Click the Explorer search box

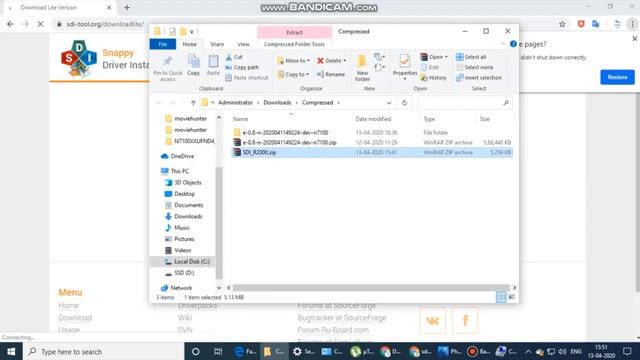pos(464,103)
